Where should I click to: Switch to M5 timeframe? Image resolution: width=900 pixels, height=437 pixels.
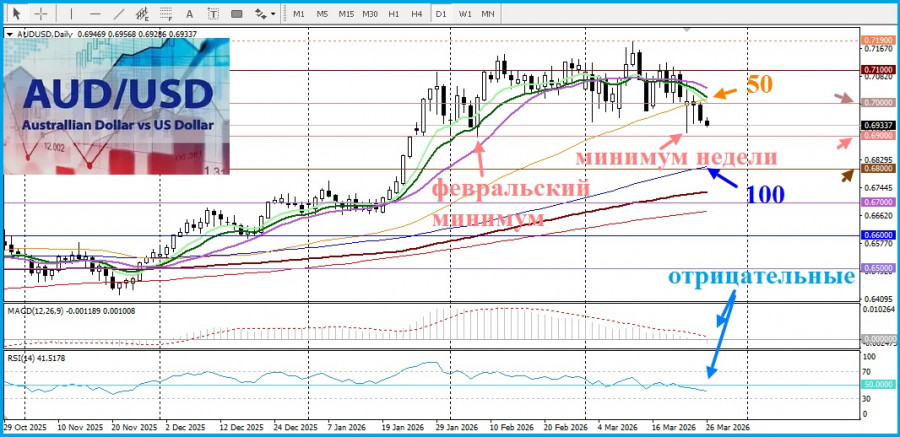point(322,13)
